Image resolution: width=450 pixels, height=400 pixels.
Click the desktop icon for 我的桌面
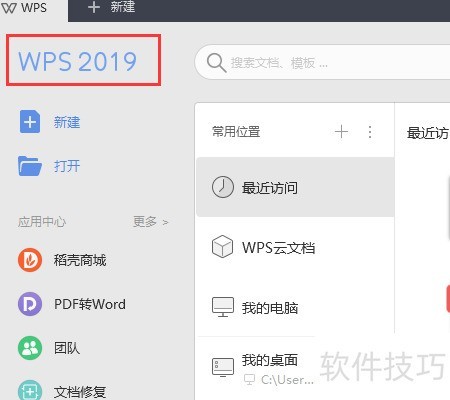pyautogui.click(x=223, y=367)
